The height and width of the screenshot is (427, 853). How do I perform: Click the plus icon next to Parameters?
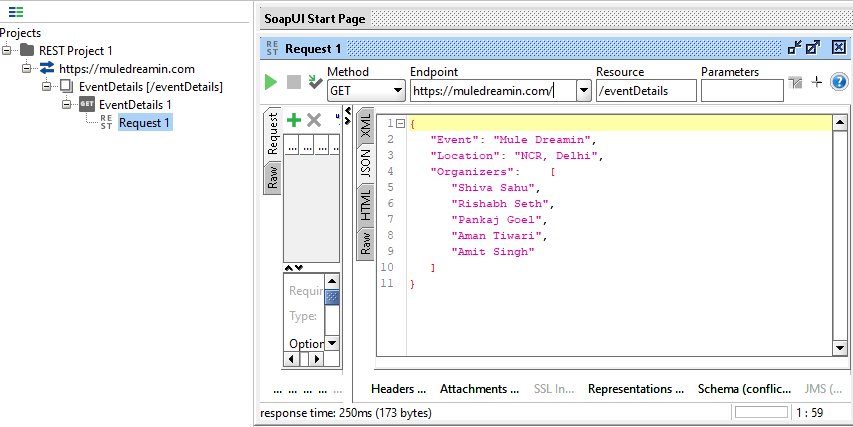(816, 82)
